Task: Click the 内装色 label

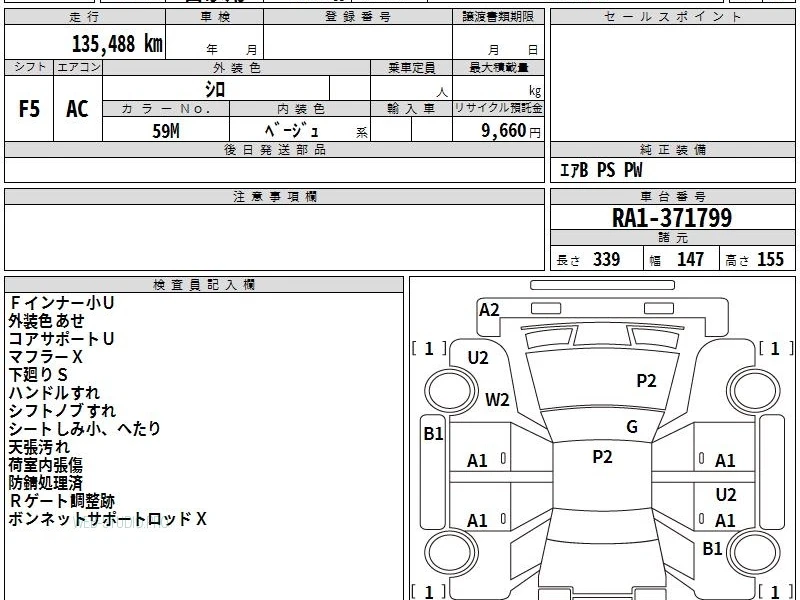Action: click(x=300, y=109)
